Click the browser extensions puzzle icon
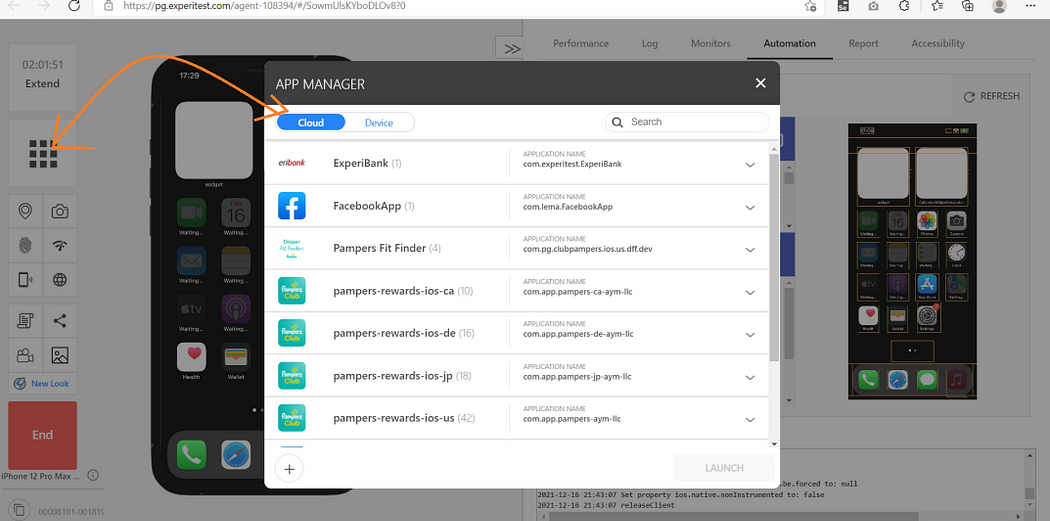The width and height of the screenshot is (1050, 521). [903, 6]
